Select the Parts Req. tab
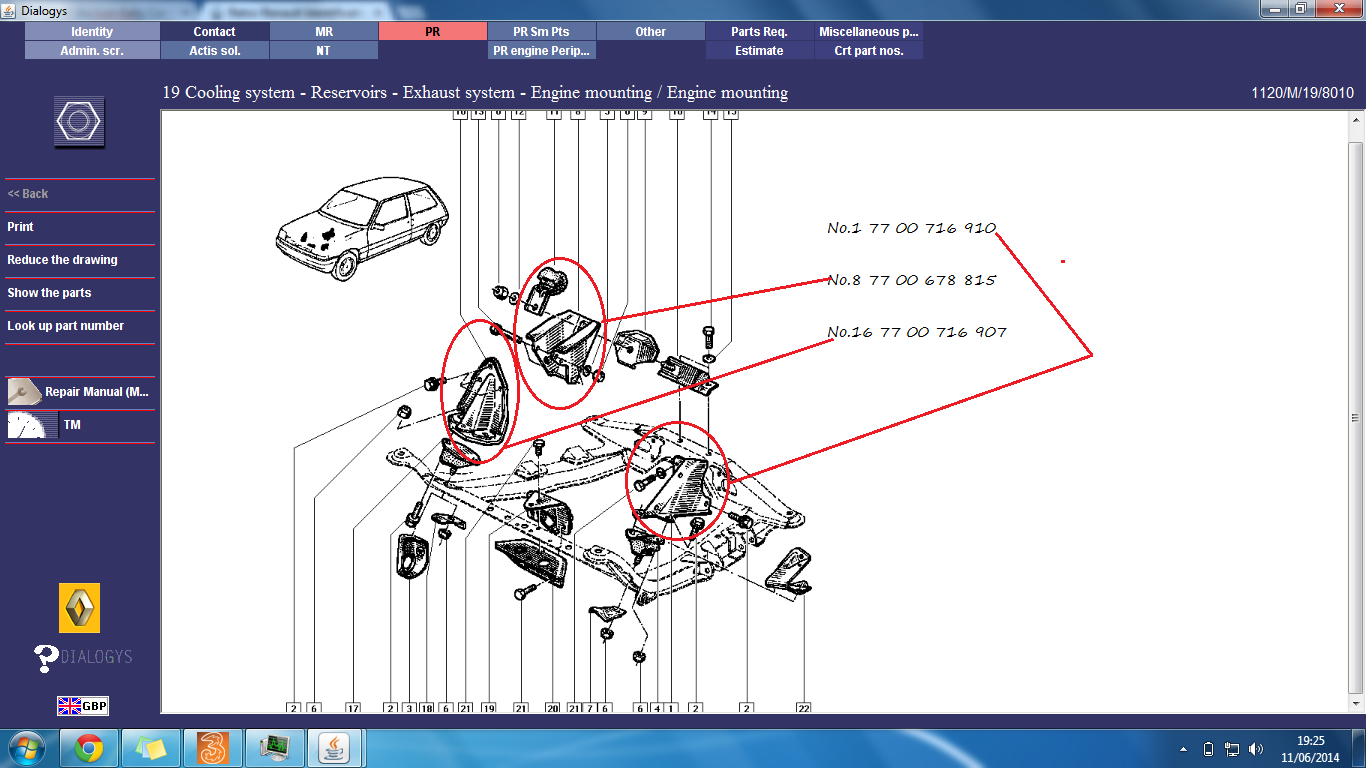1366x768 pixels. click(x=759, y=32)
